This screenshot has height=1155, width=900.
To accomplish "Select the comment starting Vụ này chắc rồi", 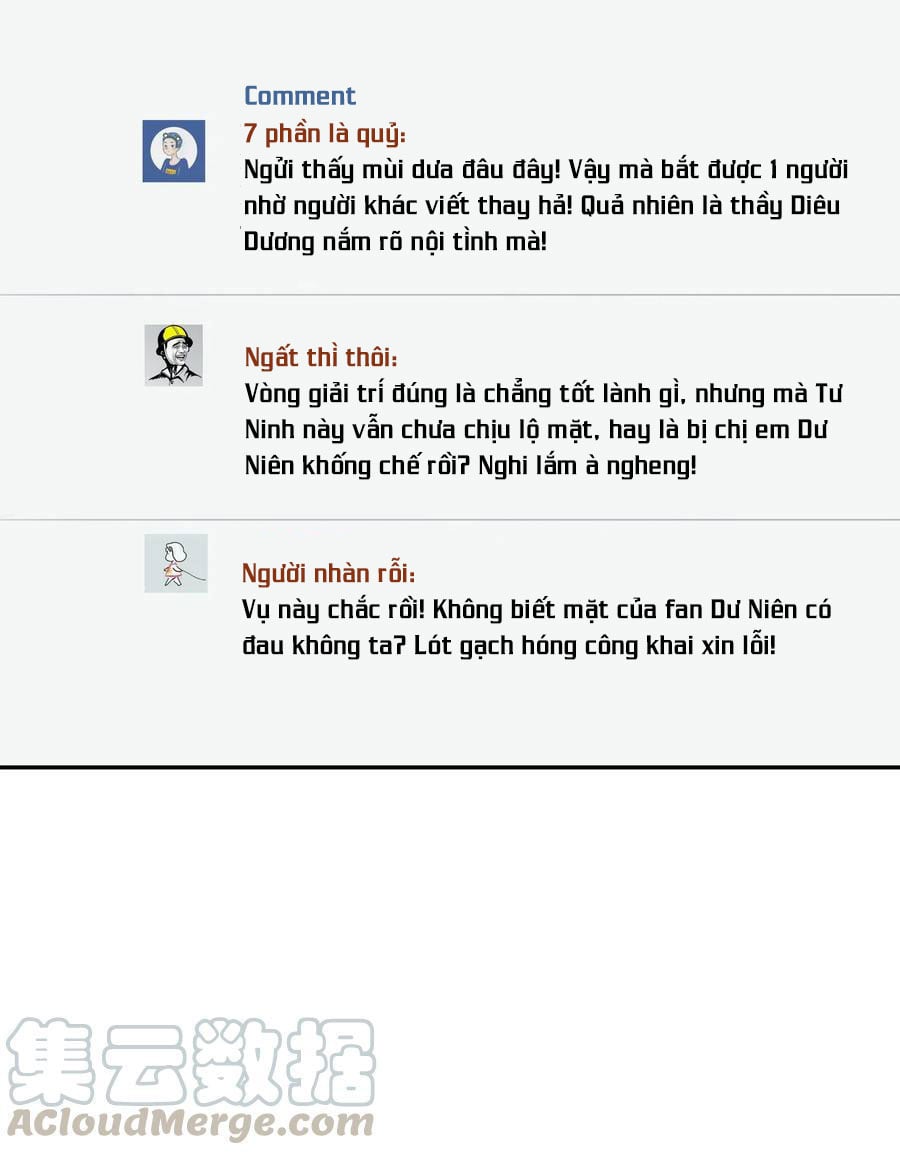I will click(536, 628).
